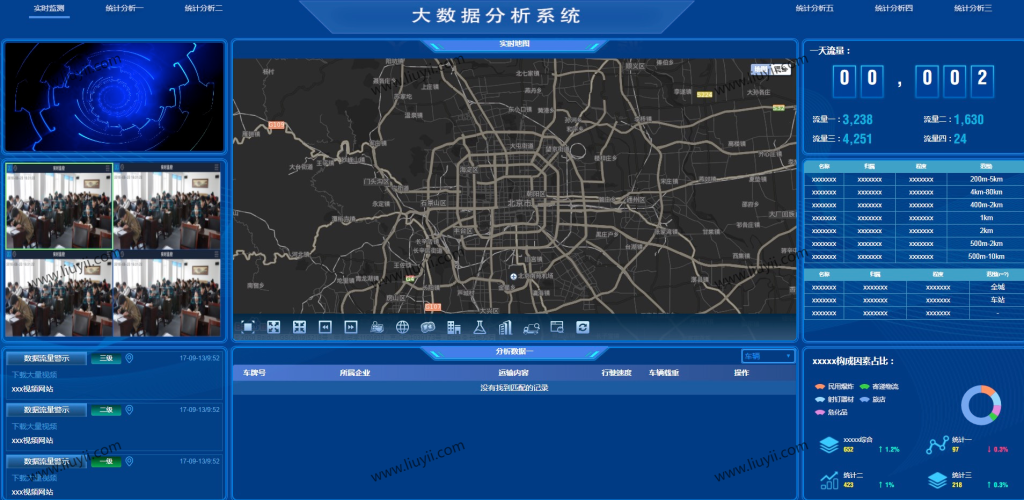Click the location pin beside 三级 alert
1024x500 pixels.
129,358
